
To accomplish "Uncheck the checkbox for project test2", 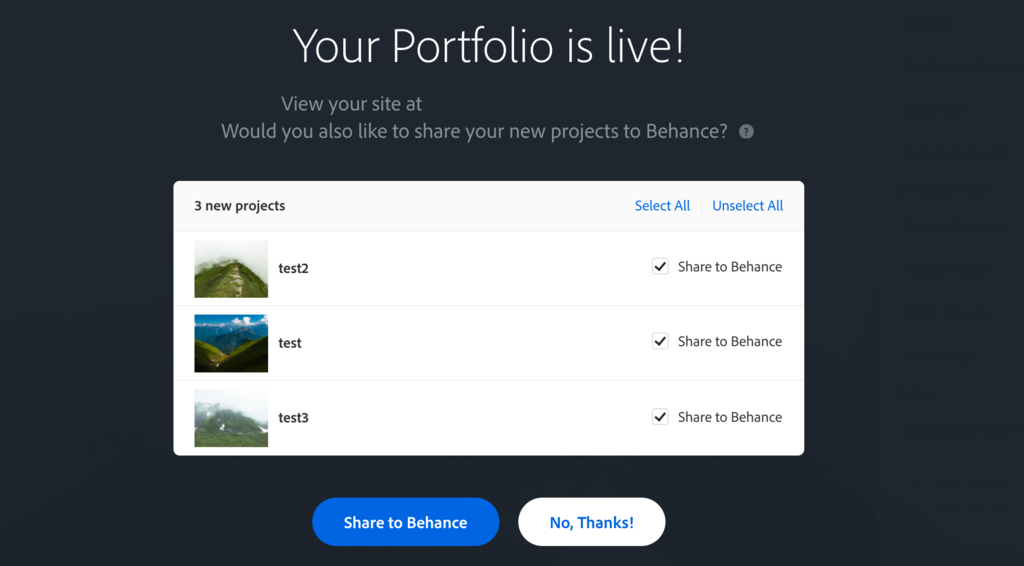I will coord(660,266).
